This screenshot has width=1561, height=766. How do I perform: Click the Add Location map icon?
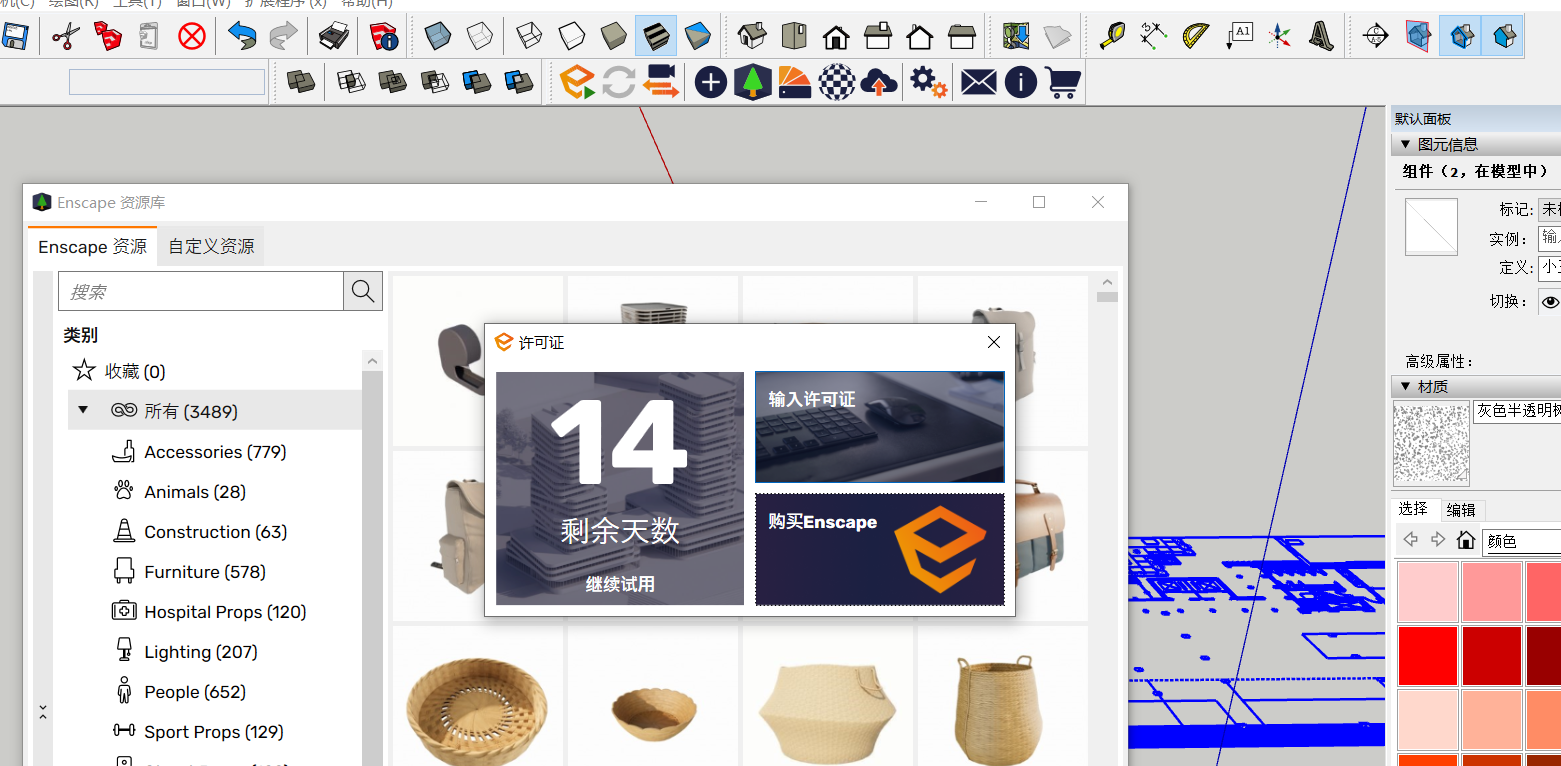coord(1017,37)
